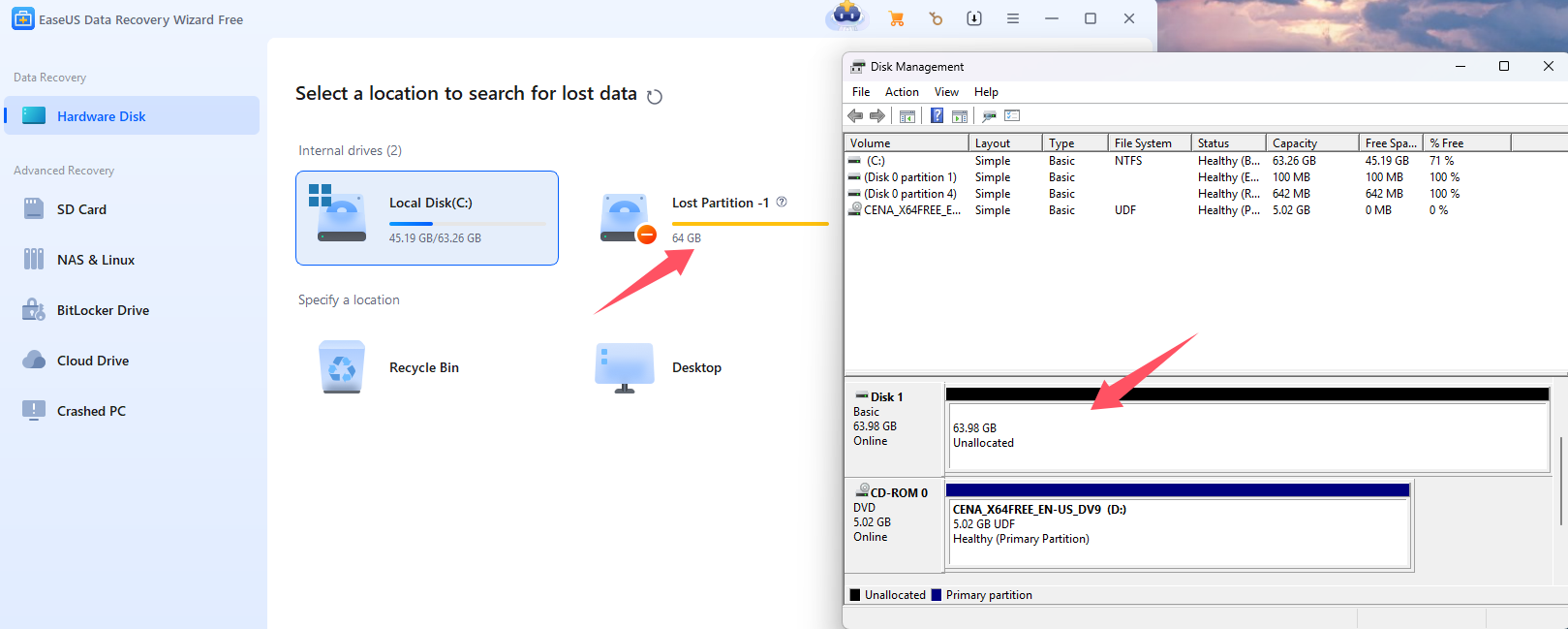Click the Local Disk (C:) usage bar

[468, 224]
